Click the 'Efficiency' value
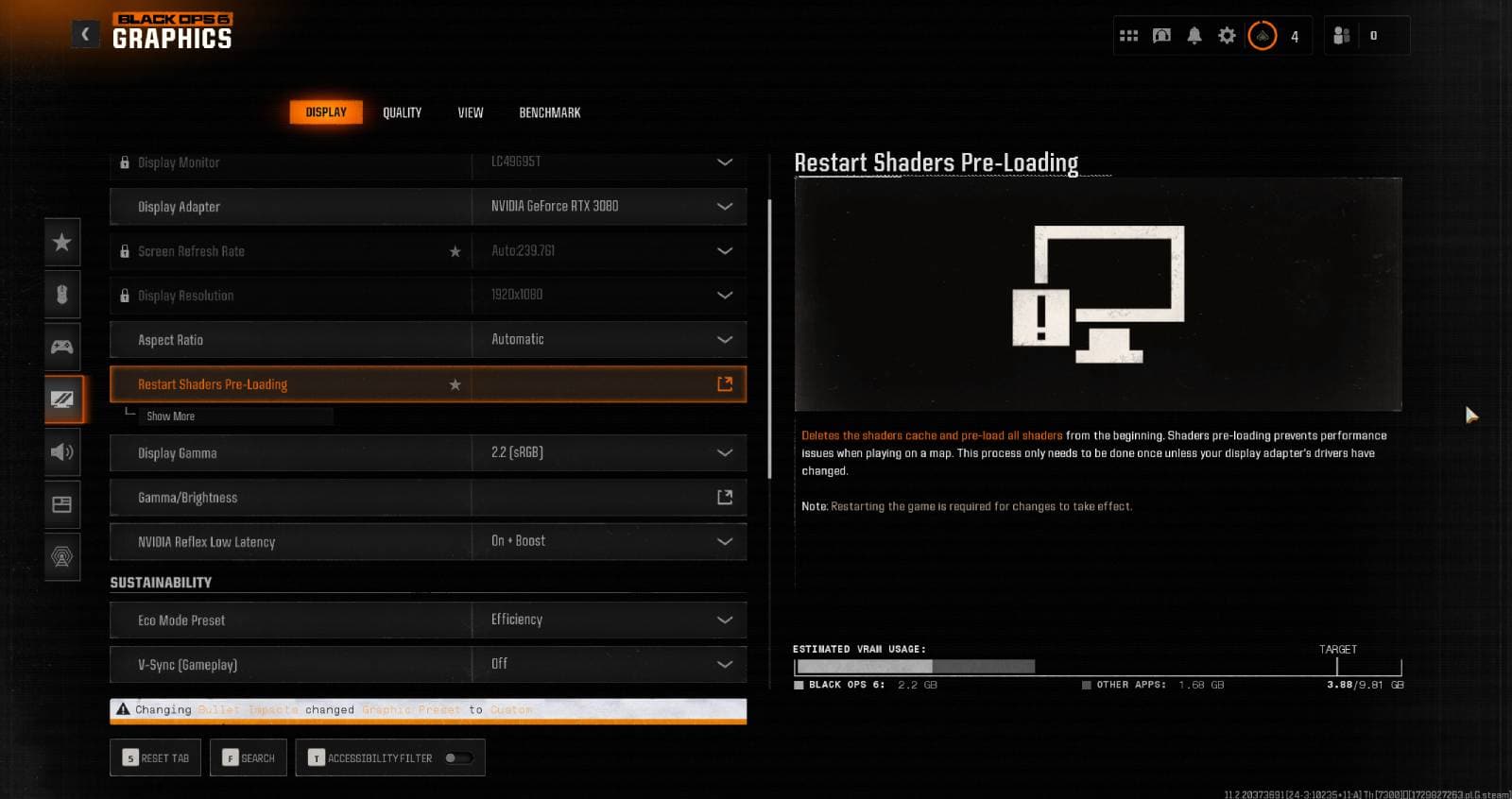The image size is (1512, 799). (x=517, y=620)
